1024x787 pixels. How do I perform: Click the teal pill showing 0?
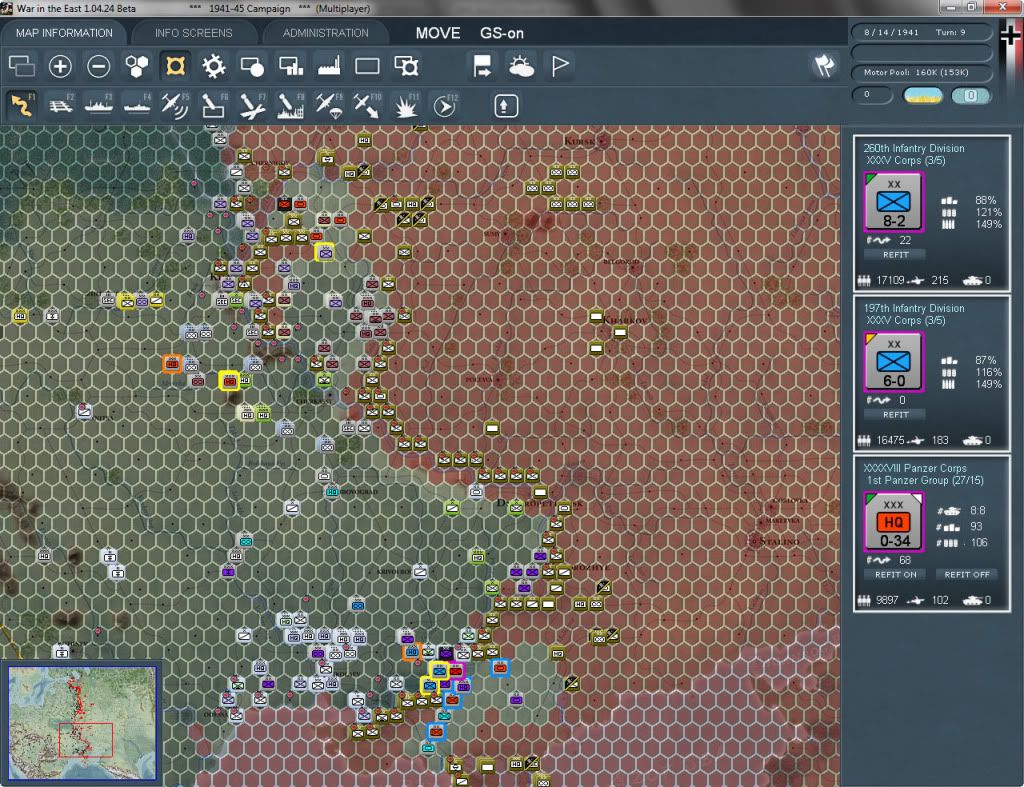pyautogui.click(x=970, y=95)
